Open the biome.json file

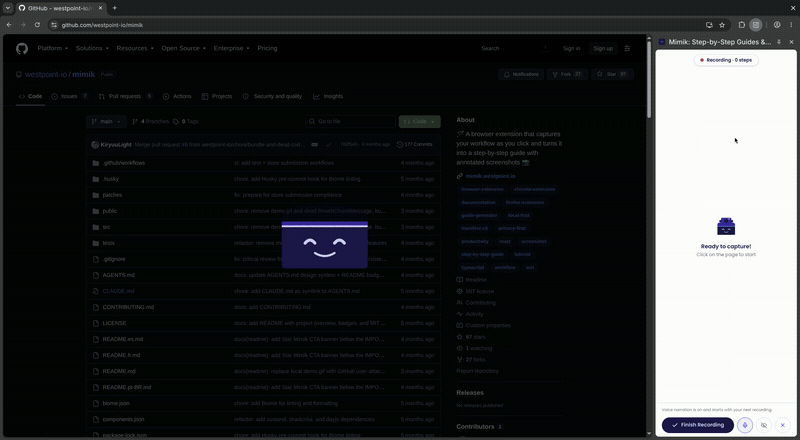[116, 403]
